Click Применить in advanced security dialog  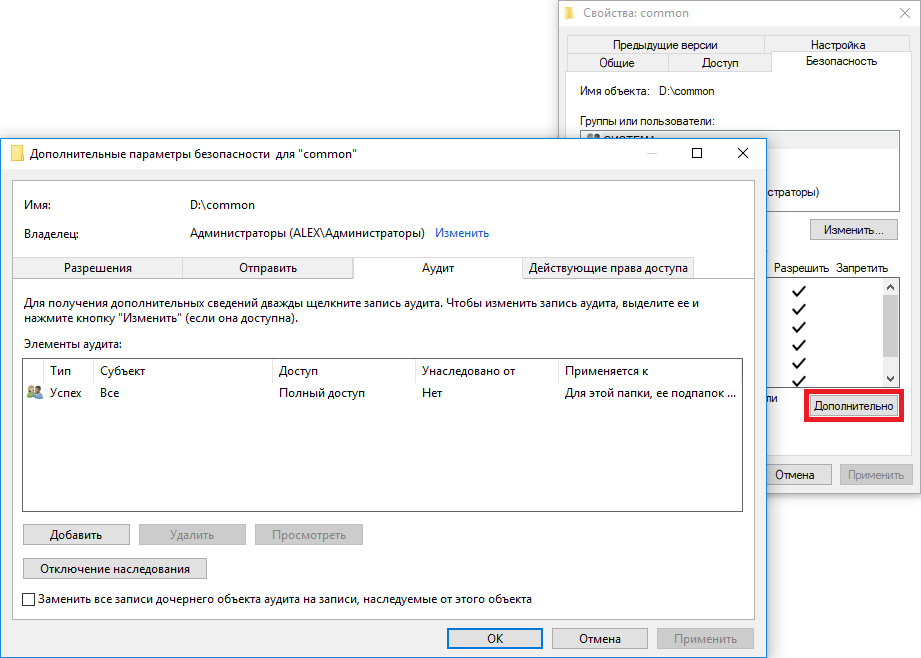tap(705, 639)
